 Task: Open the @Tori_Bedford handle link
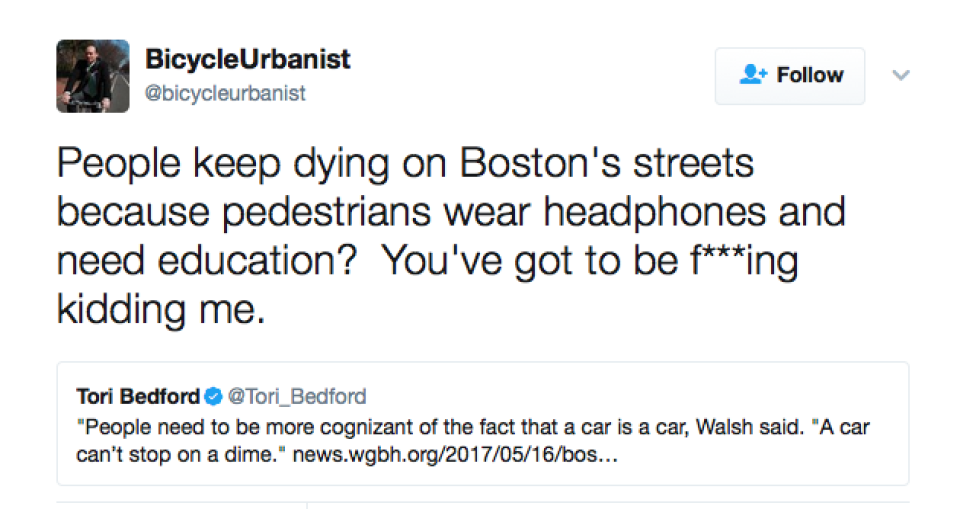[297, 395]
